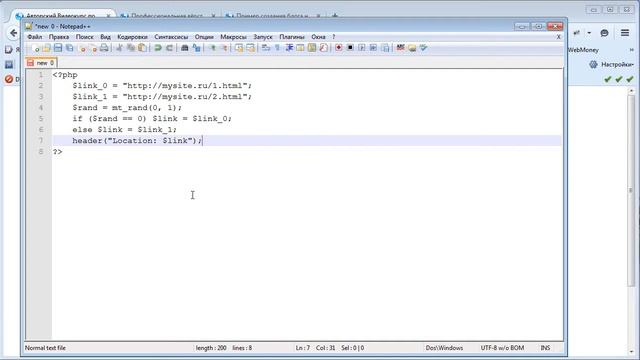Click the INS indicator in status bar

[x=545, y=348]
